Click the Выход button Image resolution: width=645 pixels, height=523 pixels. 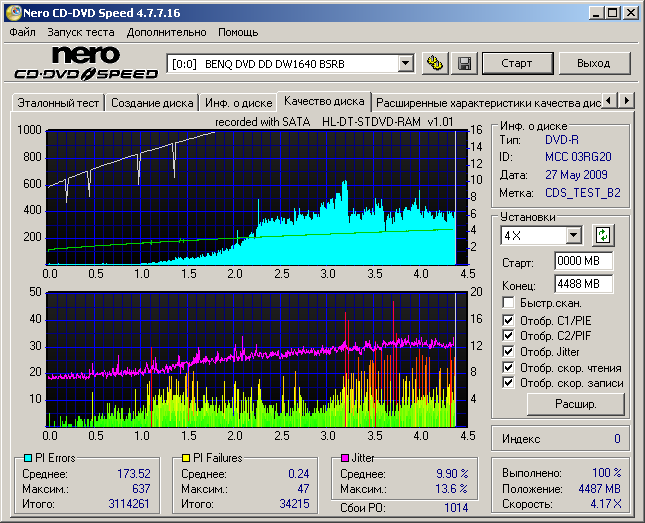tap(594, 63)
